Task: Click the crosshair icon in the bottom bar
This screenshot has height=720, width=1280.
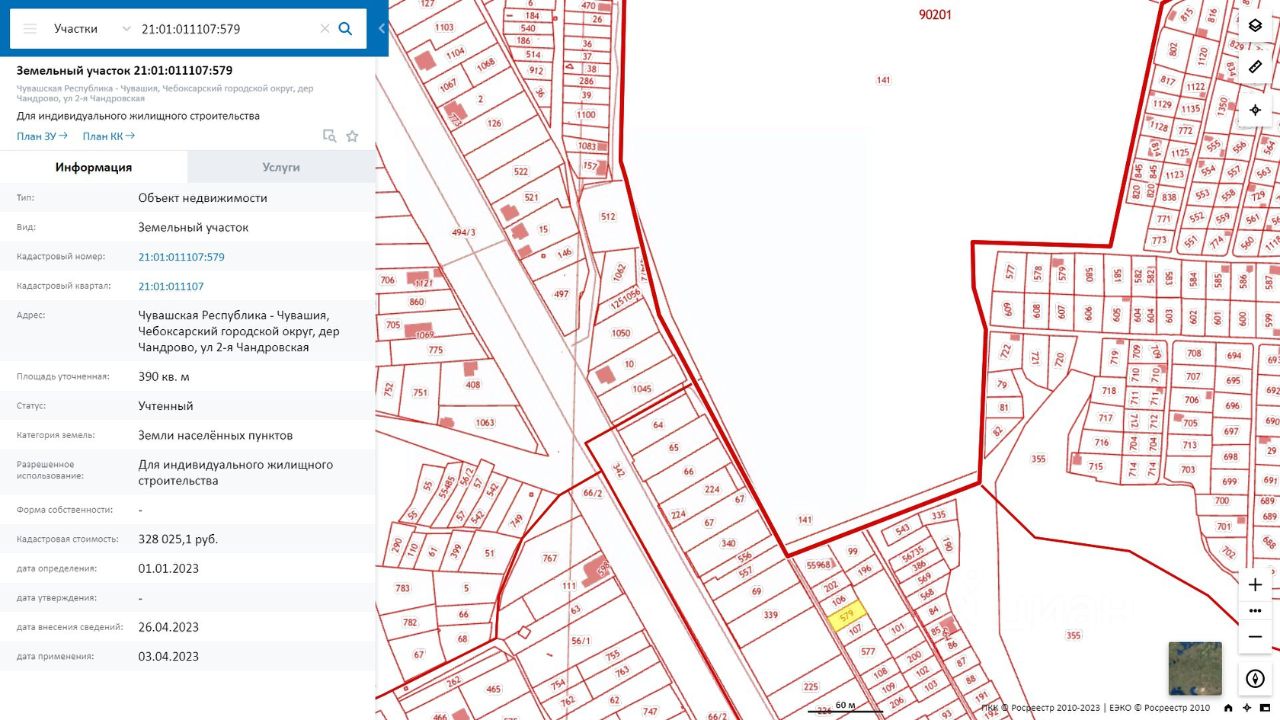Action: coord(1249,708)
